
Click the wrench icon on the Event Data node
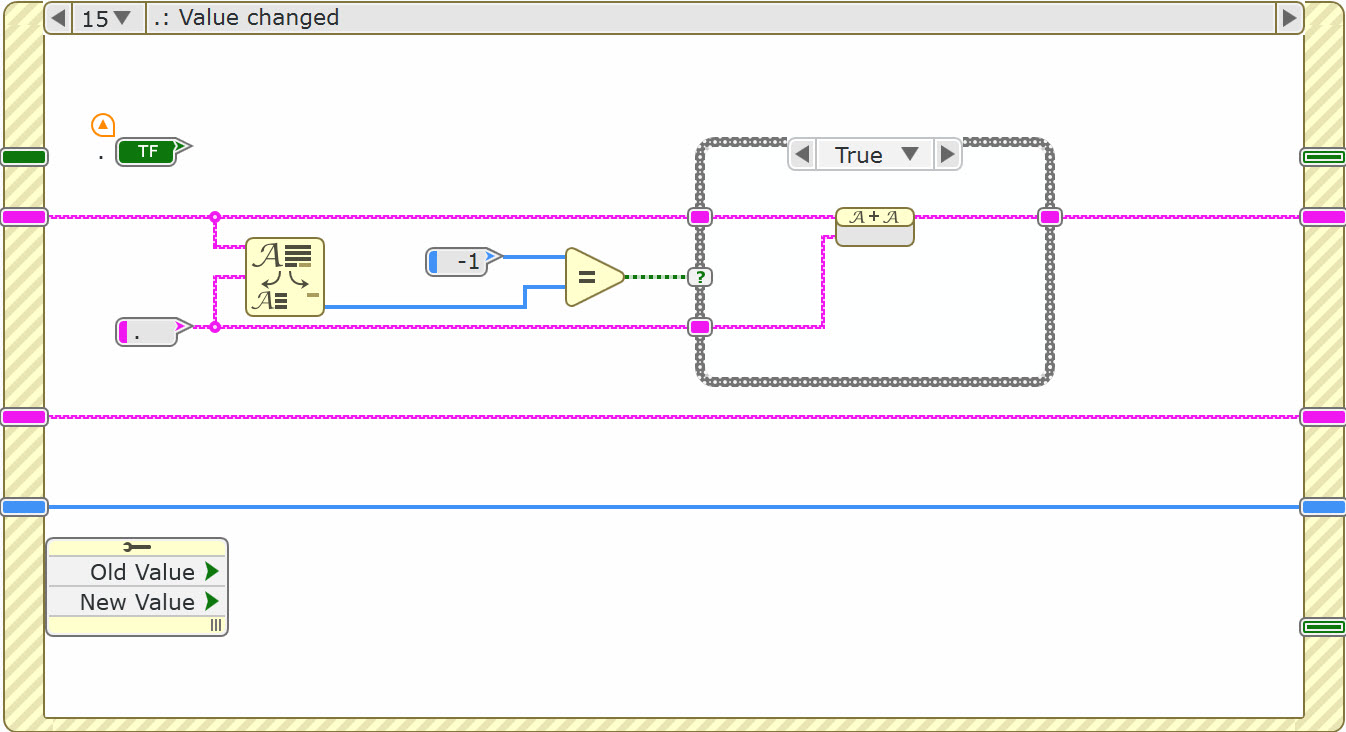[x=136, y=545]
